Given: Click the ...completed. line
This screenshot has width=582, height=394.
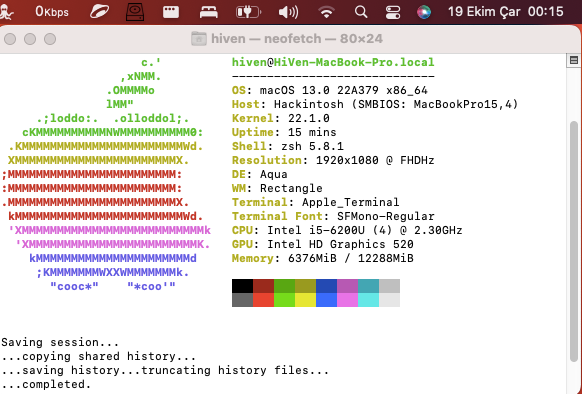Looking at the screenshot, I should click(x=46, y=384).
